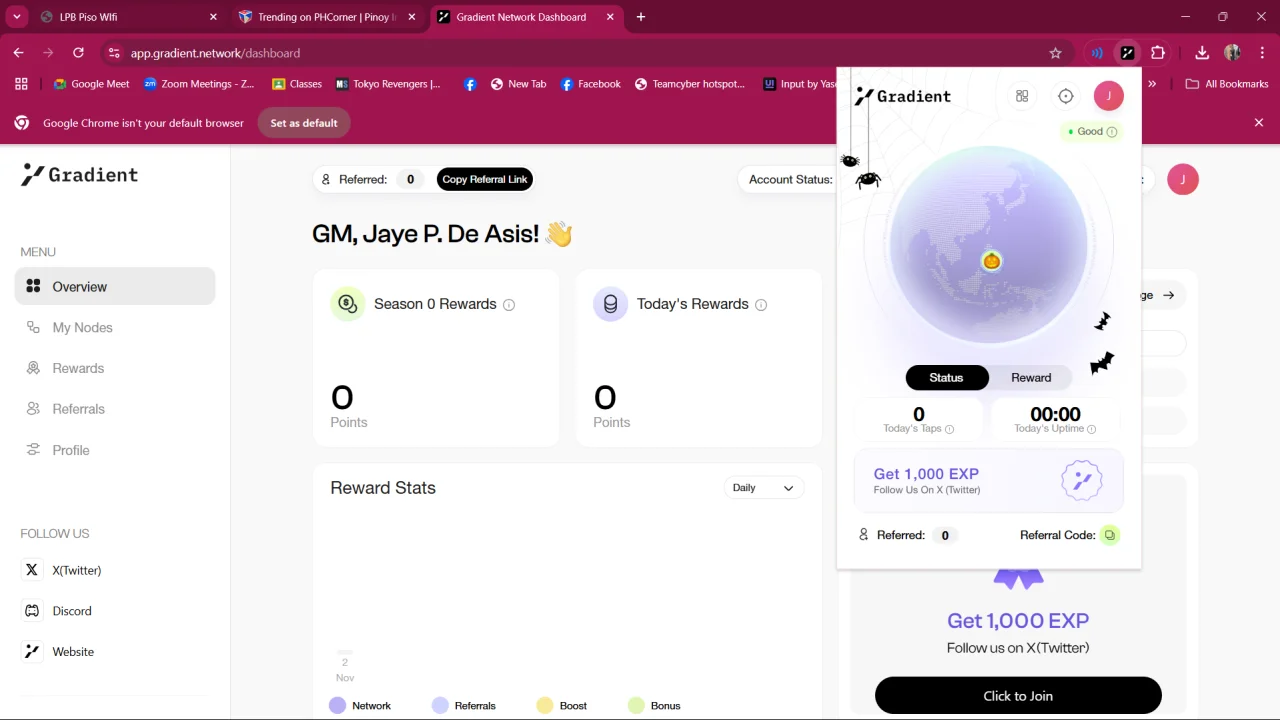Open the Chrome profile avatar
This screenshot has height=720, width=1280.
(x=1232, y=53)
